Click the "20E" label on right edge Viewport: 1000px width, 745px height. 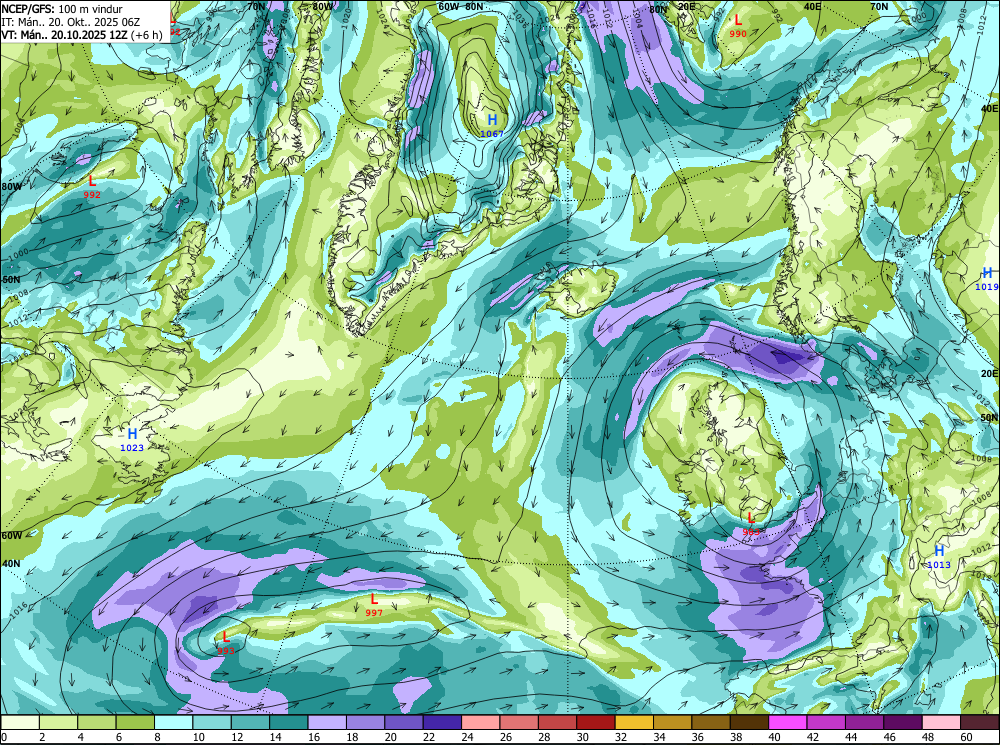(990, 373)
